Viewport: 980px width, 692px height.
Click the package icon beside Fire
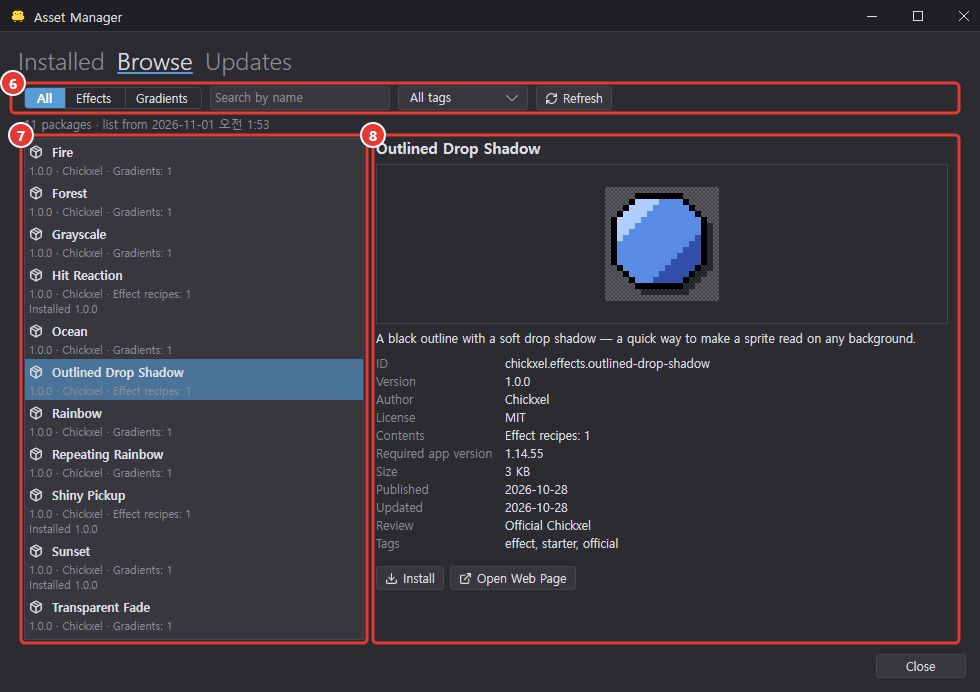[36, 152]
